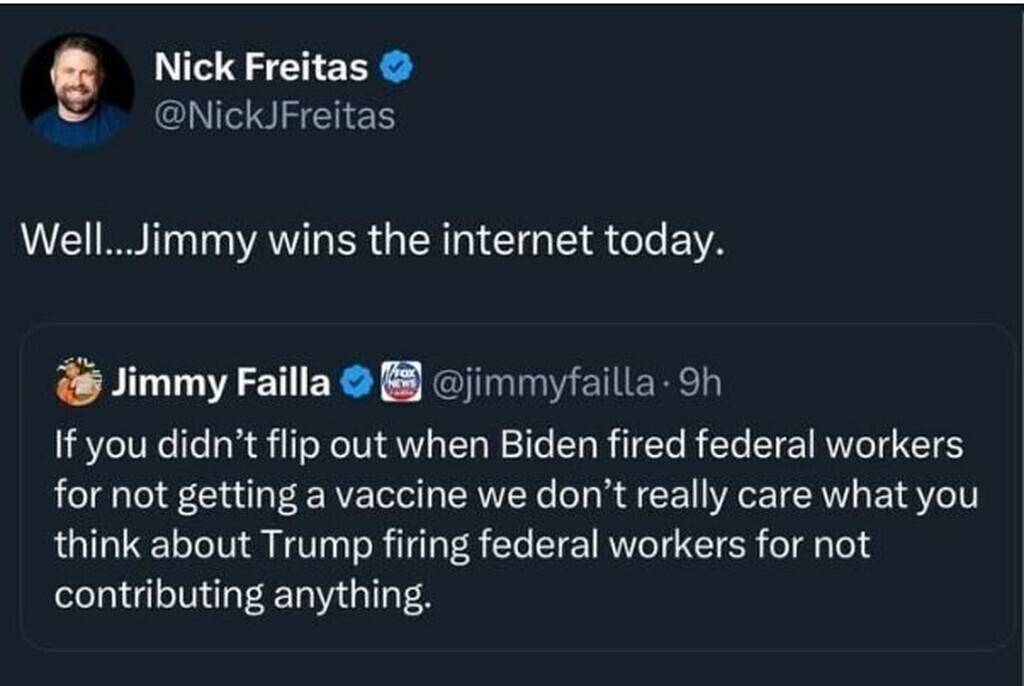Click Jimmy Failla's blue verified checkmark
Viewport: 1024px width, 686px height.
coord(355,383)
